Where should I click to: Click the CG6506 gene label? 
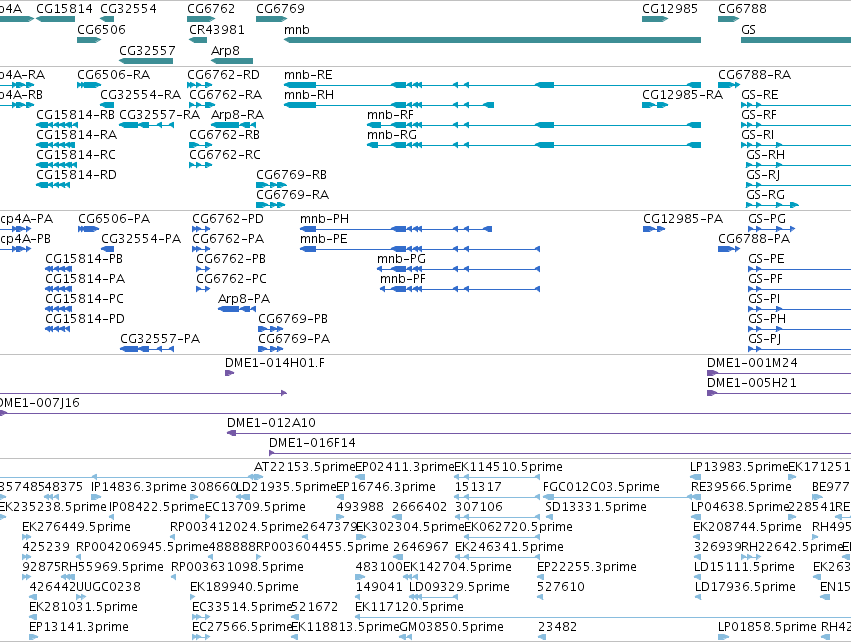101,29
